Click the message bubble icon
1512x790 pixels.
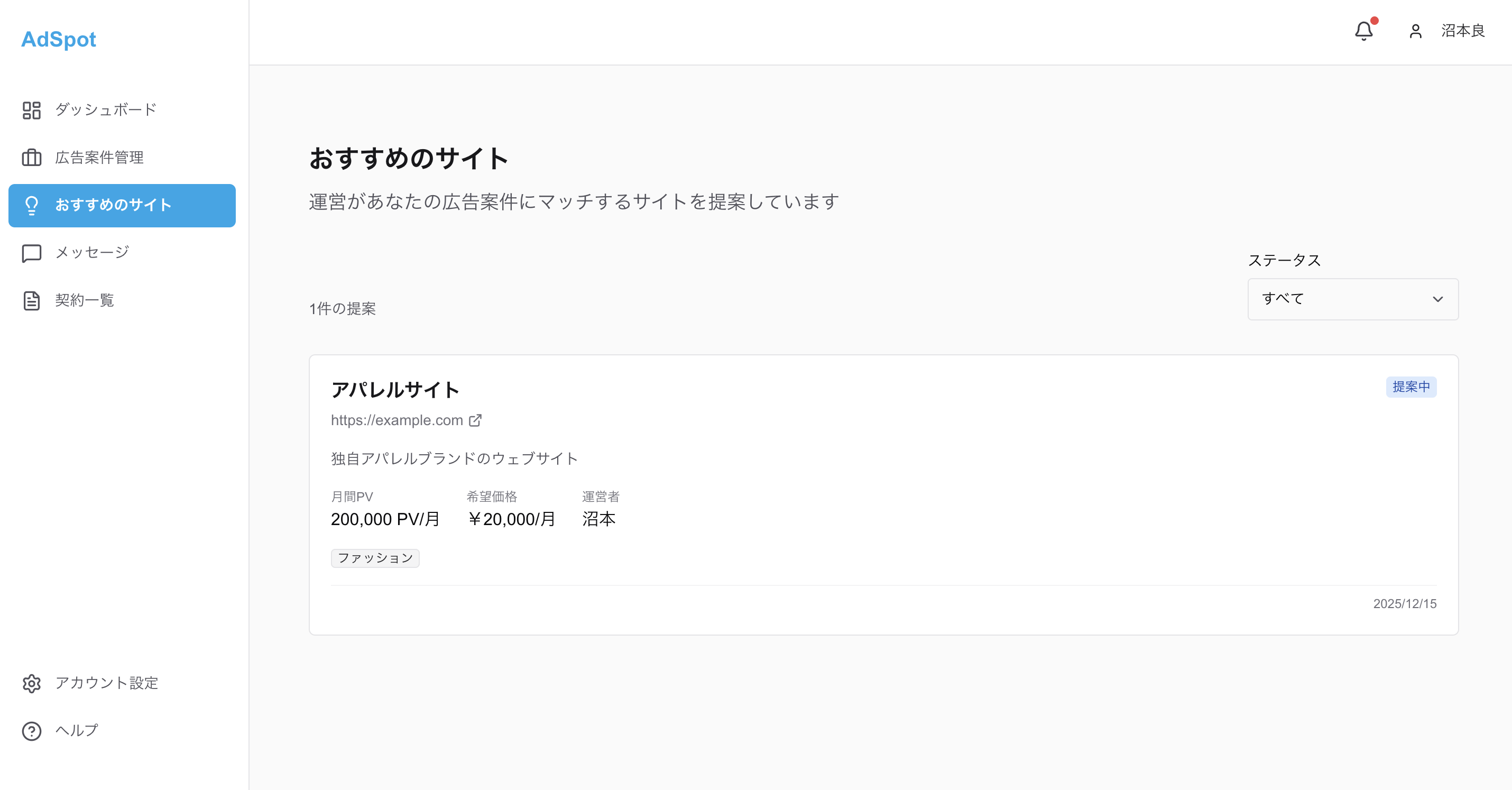(31, 253)
